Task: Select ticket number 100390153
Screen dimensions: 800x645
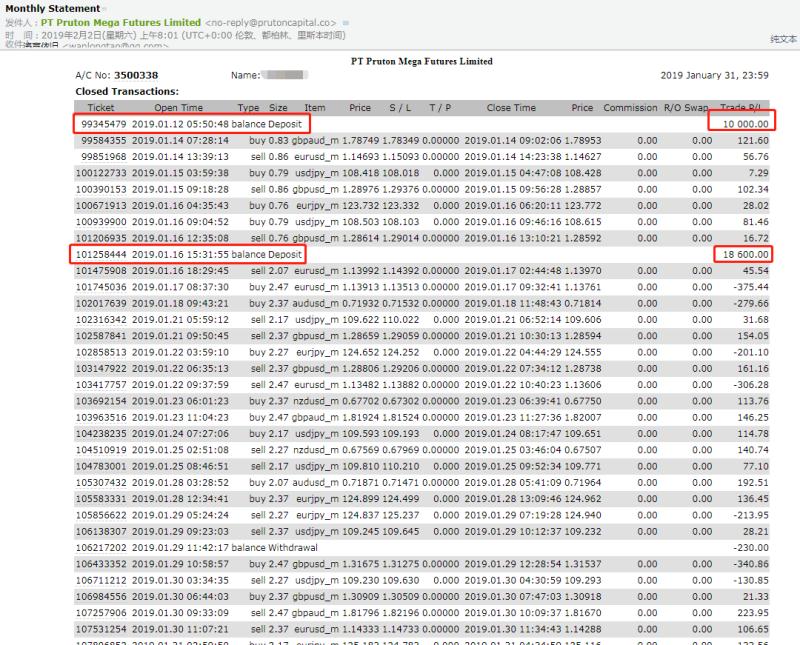Action: point(101,189)
